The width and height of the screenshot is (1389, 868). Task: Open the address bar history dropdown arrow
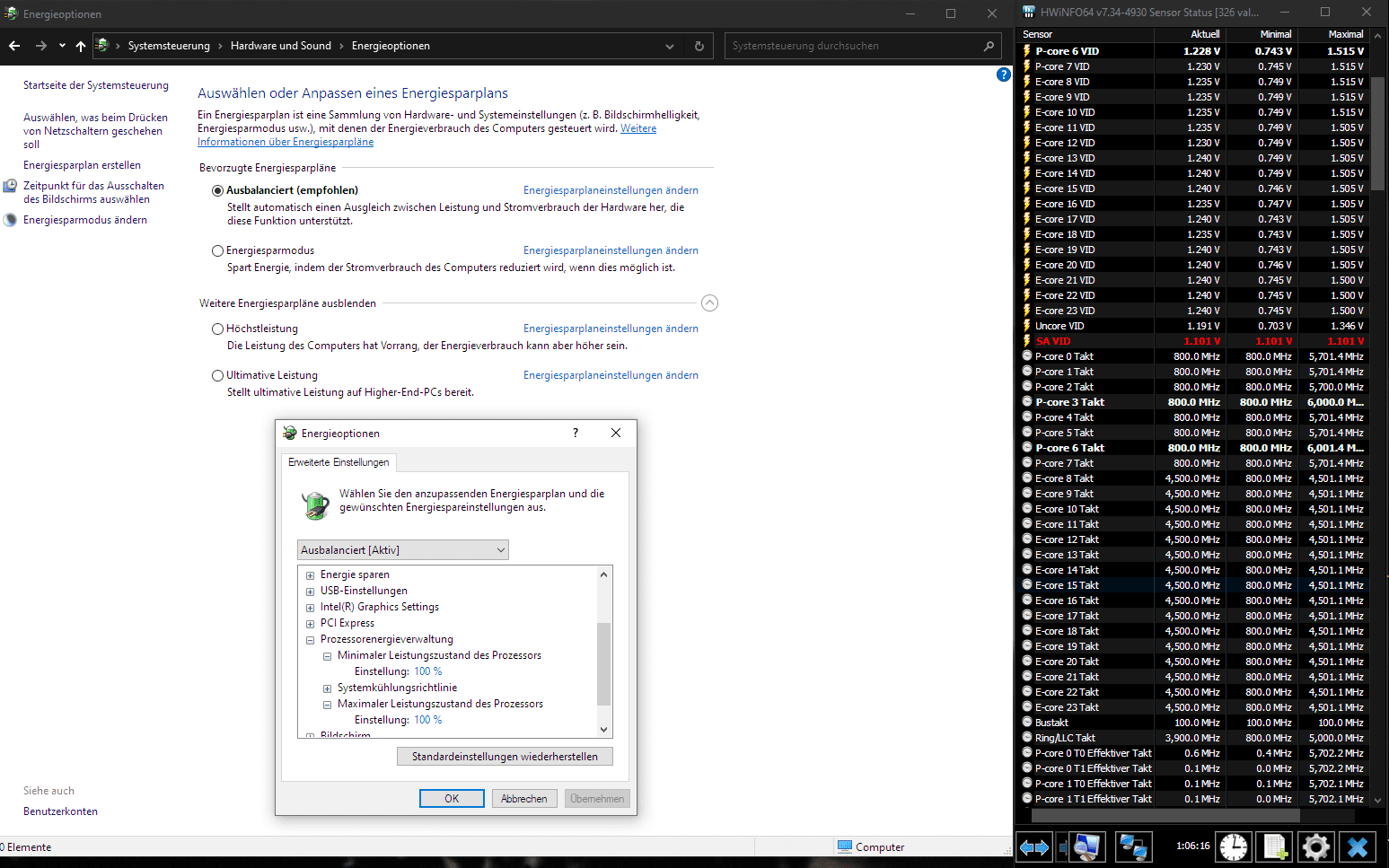click(x=670, y=46)
